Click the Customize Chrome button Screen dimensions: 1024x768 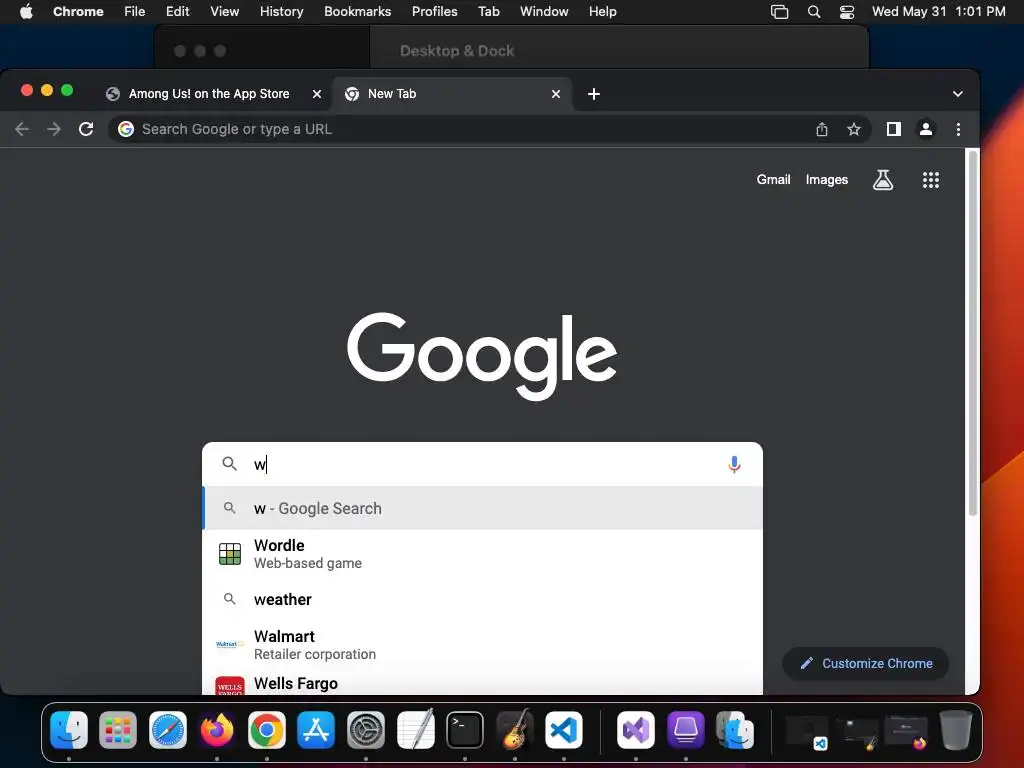[x=866, y=664]
